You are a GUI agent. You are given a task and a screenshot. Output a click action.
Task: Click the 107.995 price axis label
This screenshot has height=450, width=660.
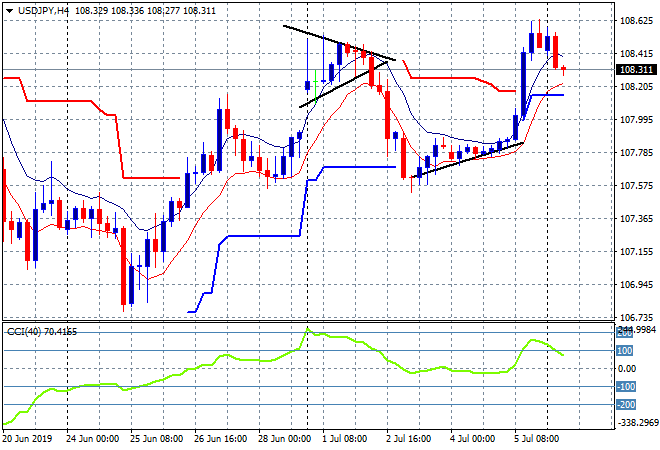(636, 120)
